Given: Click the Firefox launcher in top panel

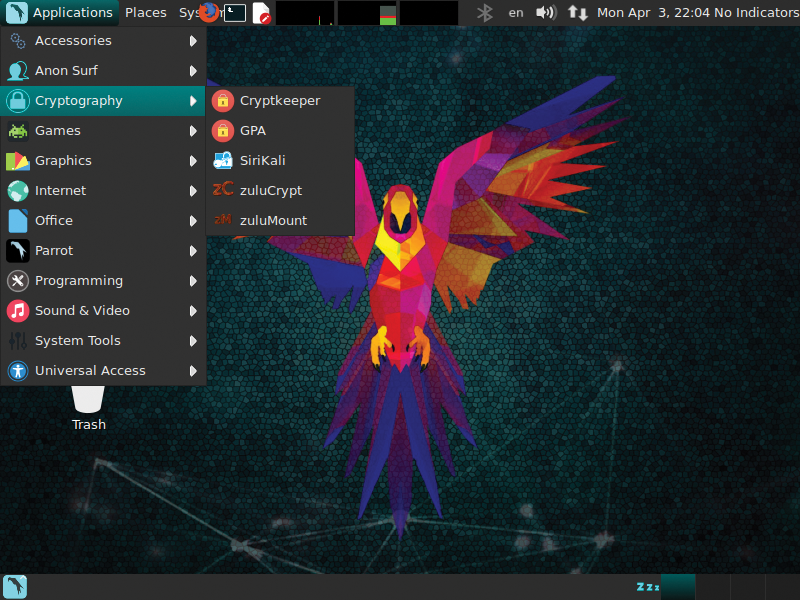Looking at the screenshot, I should [x=209, y=12].
